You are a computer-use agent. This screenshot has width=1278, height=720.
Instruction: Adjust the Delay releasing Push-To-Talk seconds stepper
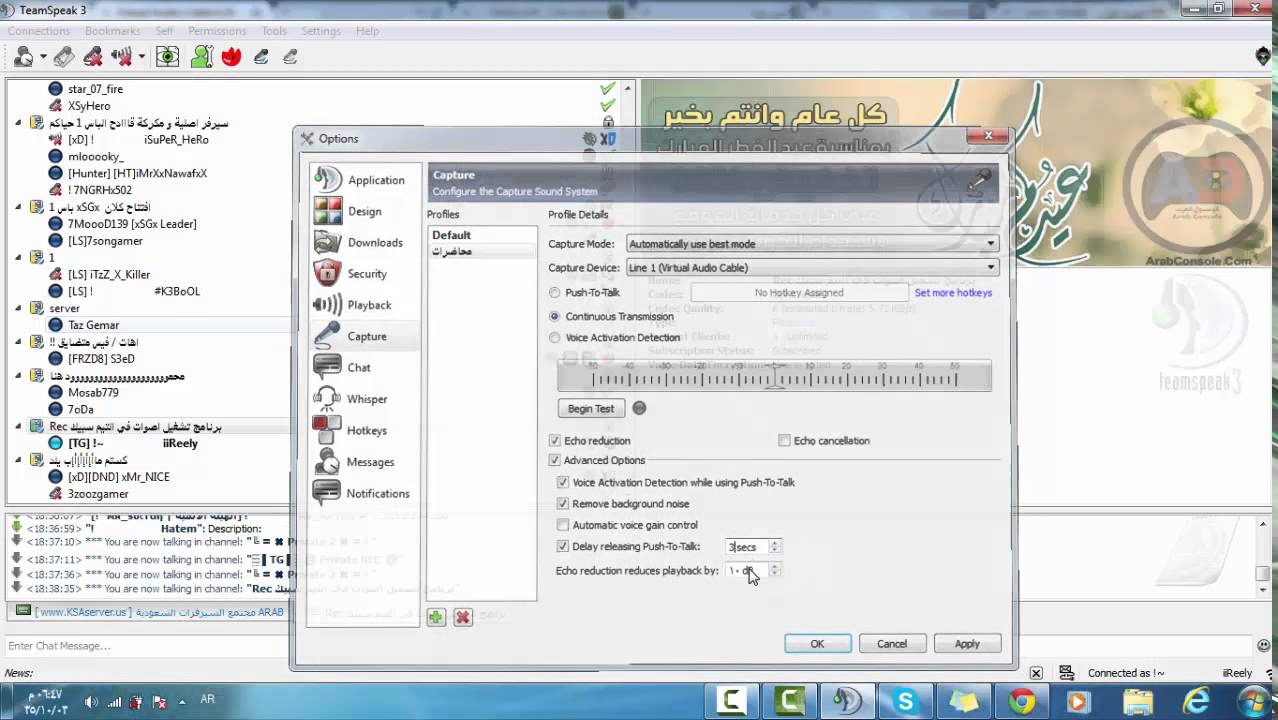tap(774, 546)
